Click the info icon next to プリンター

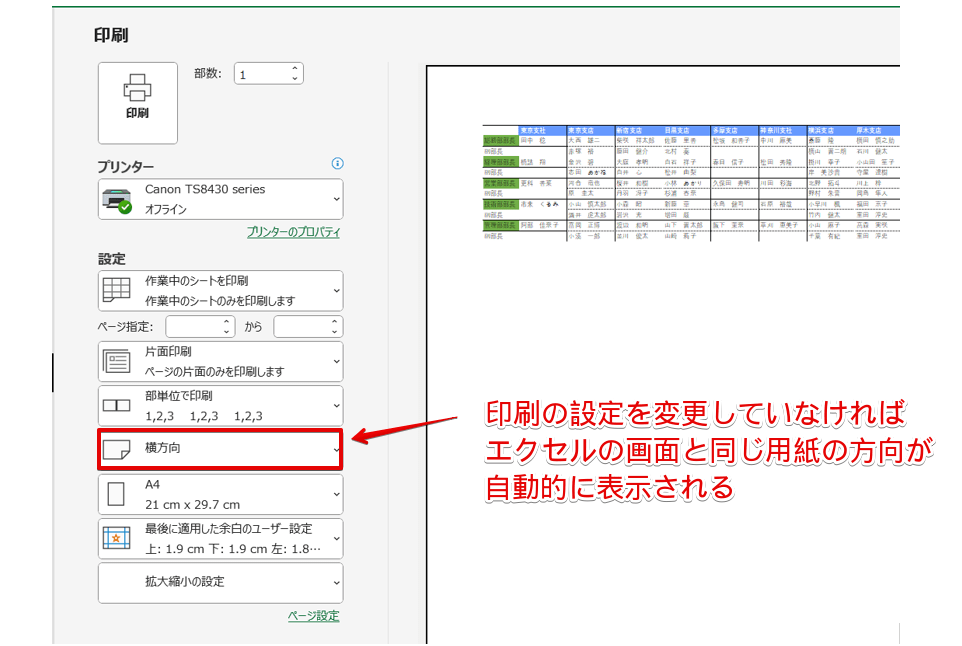point(338,164)
